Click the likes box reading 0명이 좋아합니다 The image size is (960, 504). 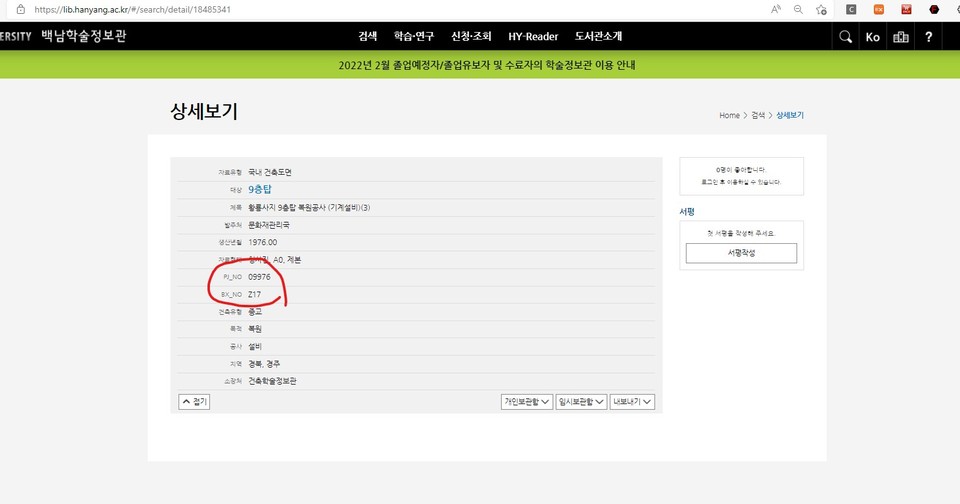[x=741, y=176]
